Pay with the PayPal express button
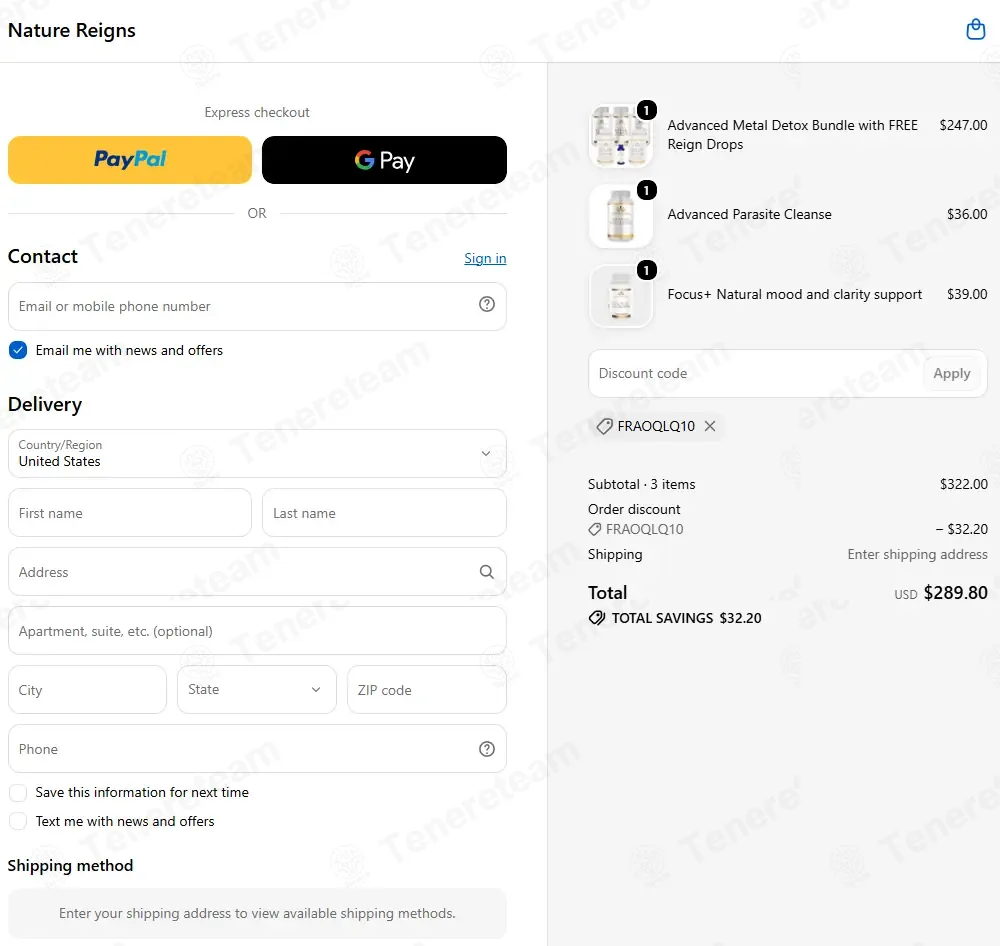 pyautogui.click(x=130, y=160)
